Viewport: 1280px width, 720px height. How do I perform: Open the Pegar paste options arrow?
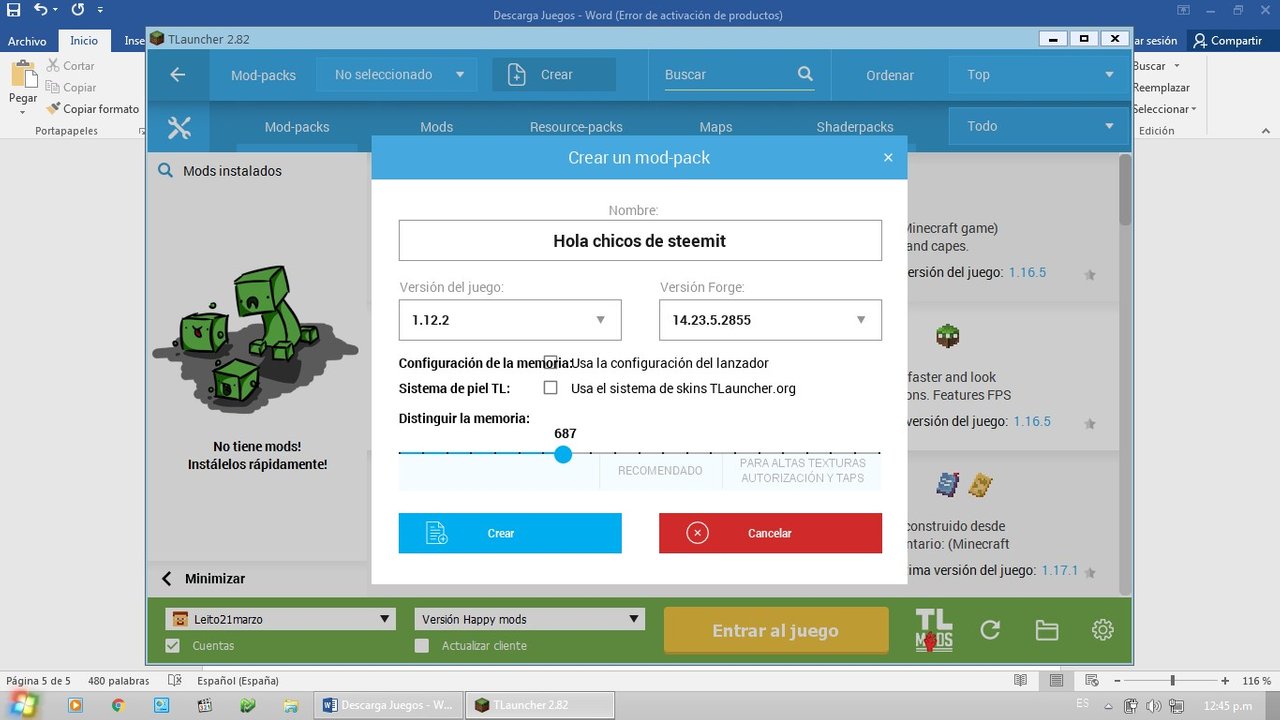22,111
